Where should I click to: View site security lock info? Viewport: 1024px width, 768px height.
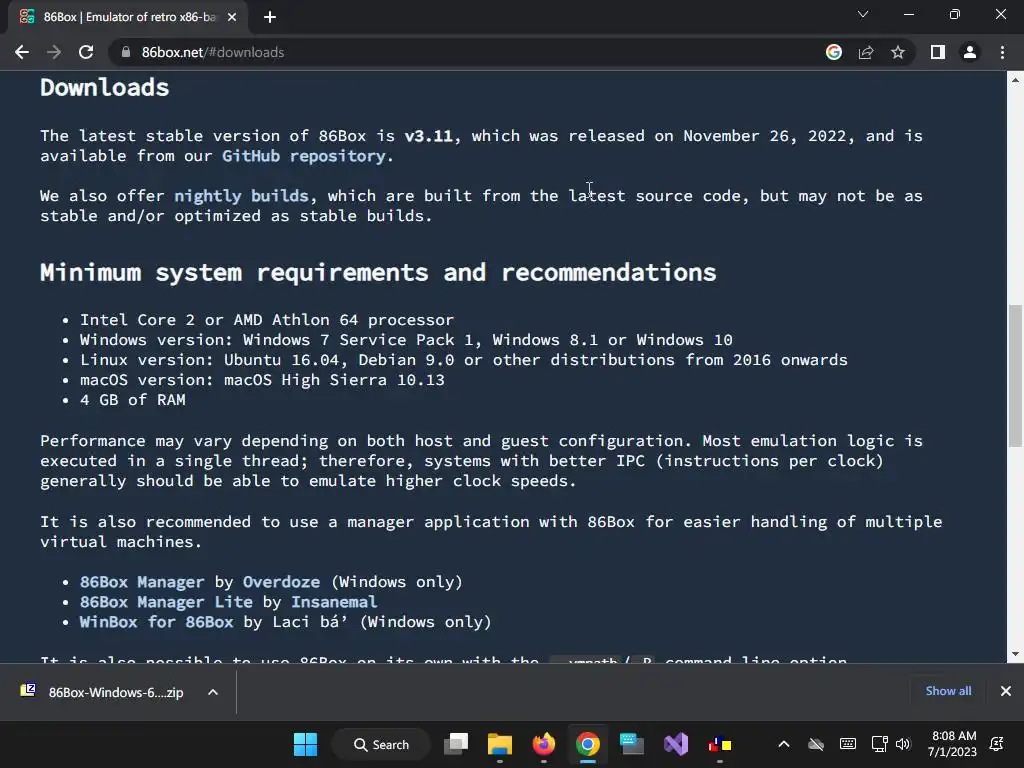coord(126,52)
